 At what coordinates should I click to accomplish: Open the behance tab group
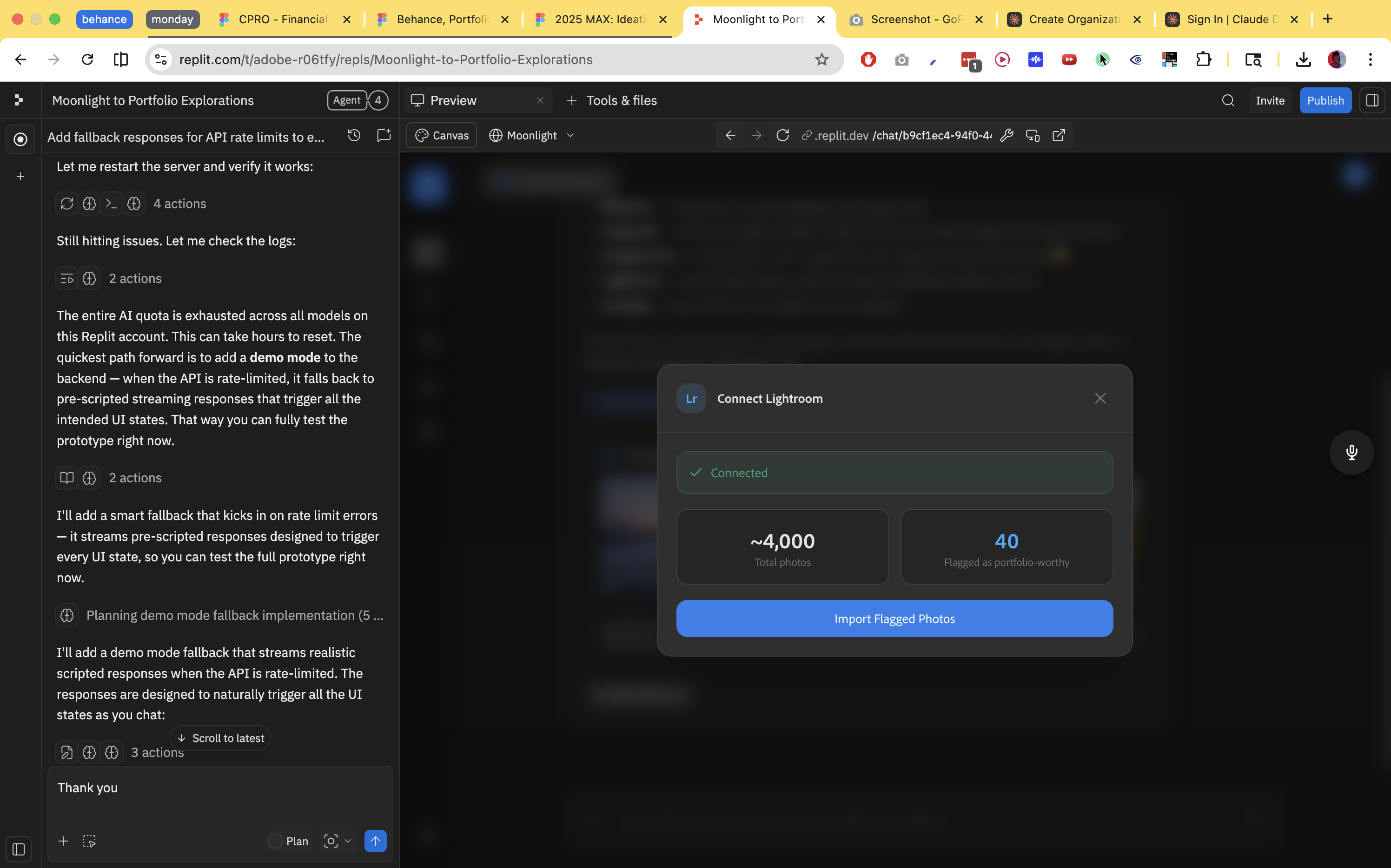click(x=104, y=20)
